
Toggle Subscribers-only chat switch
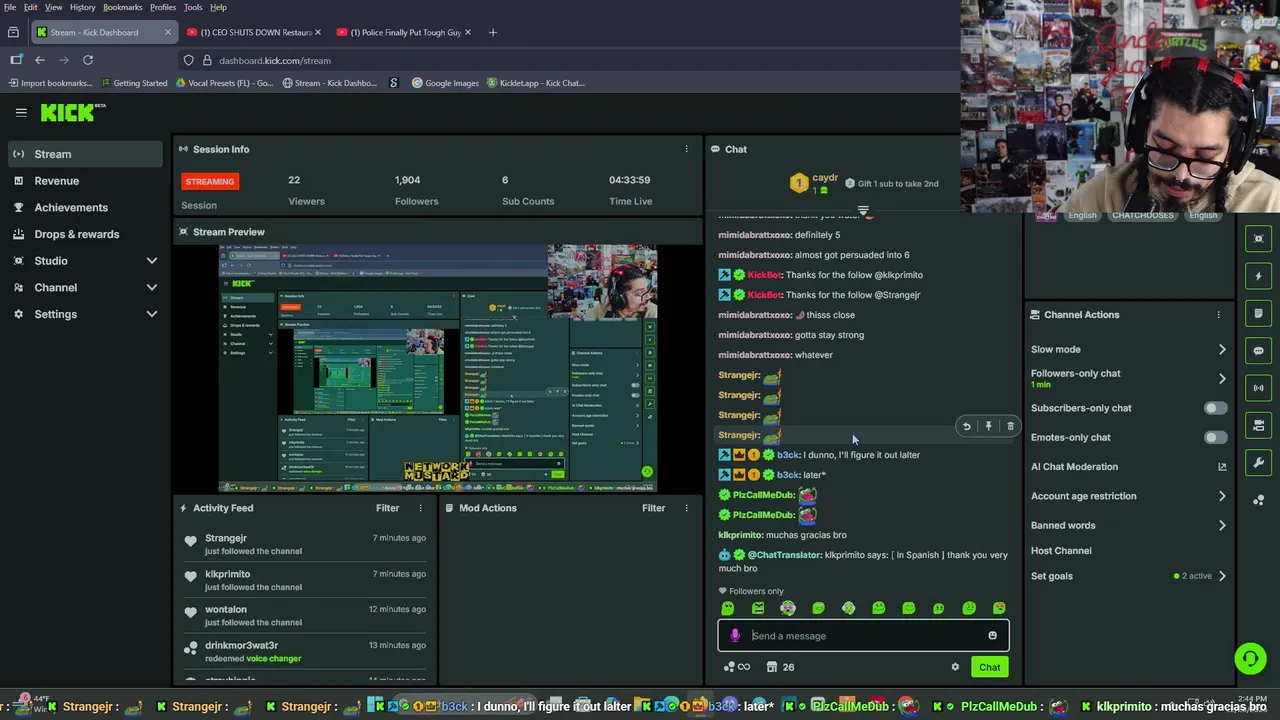1215,408
